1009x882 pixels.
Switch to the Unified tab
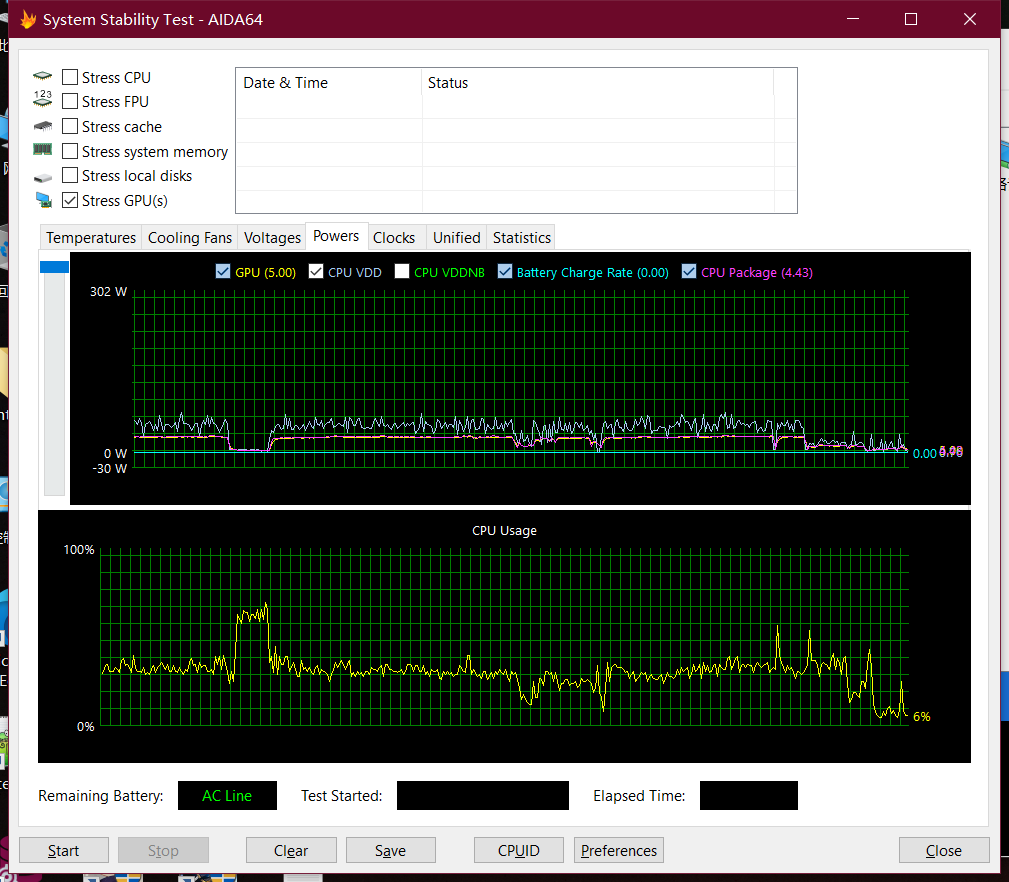point(456,237)
